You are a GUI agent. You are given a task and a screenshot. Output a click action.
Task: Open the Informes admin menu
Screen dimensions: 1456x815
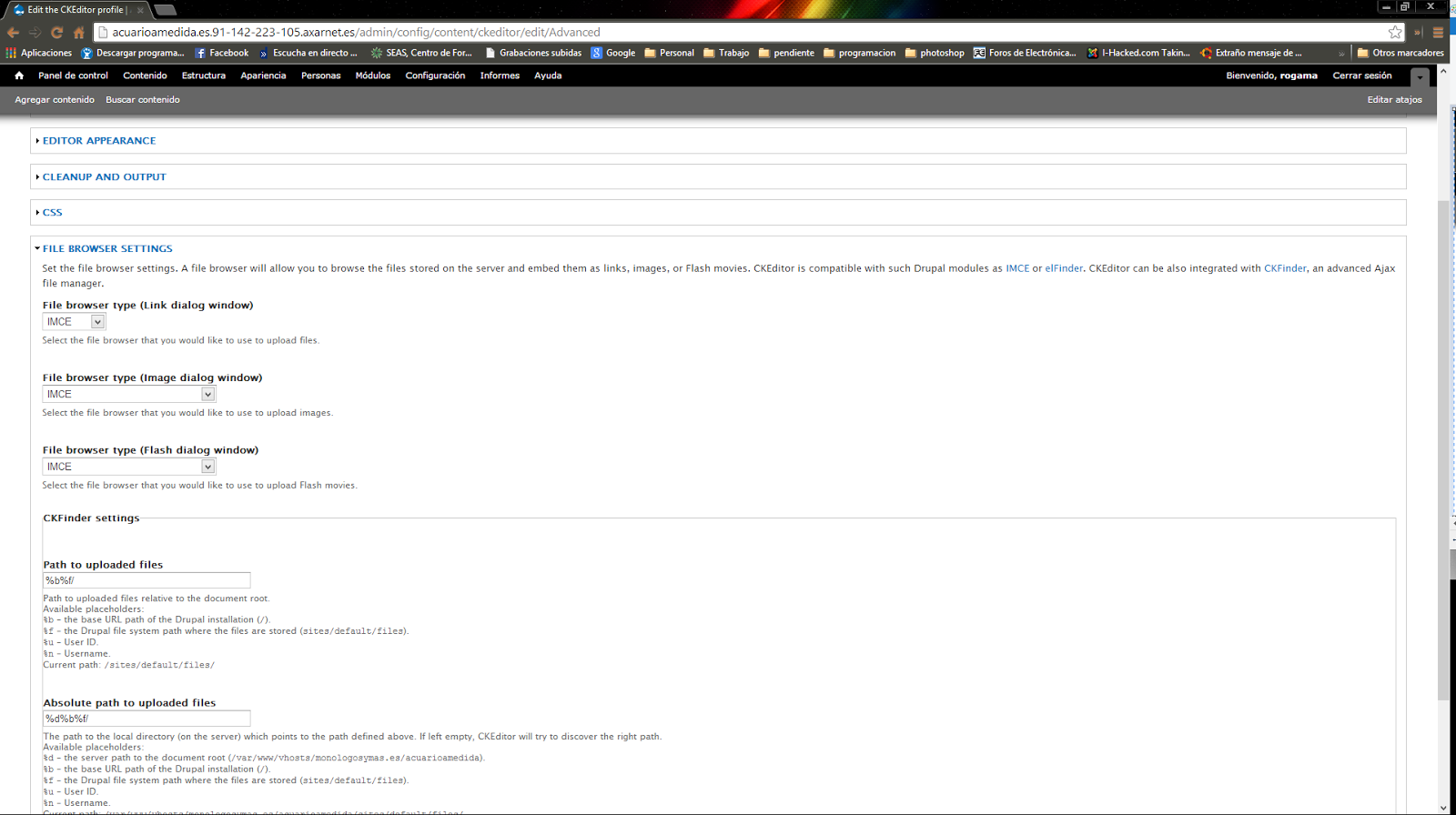pos(500,75)
